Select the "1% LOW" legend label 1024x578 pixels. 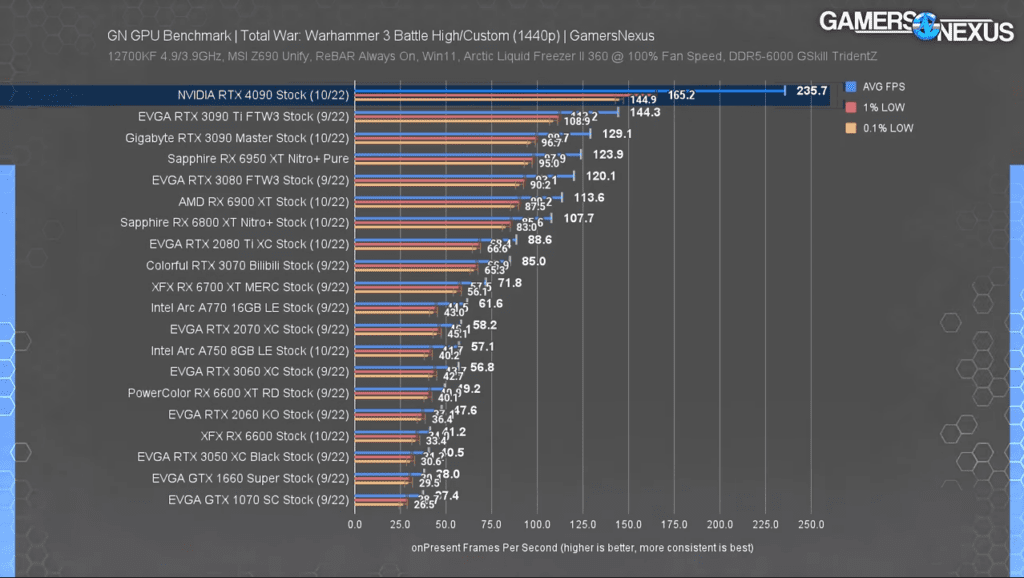[884, 108]
